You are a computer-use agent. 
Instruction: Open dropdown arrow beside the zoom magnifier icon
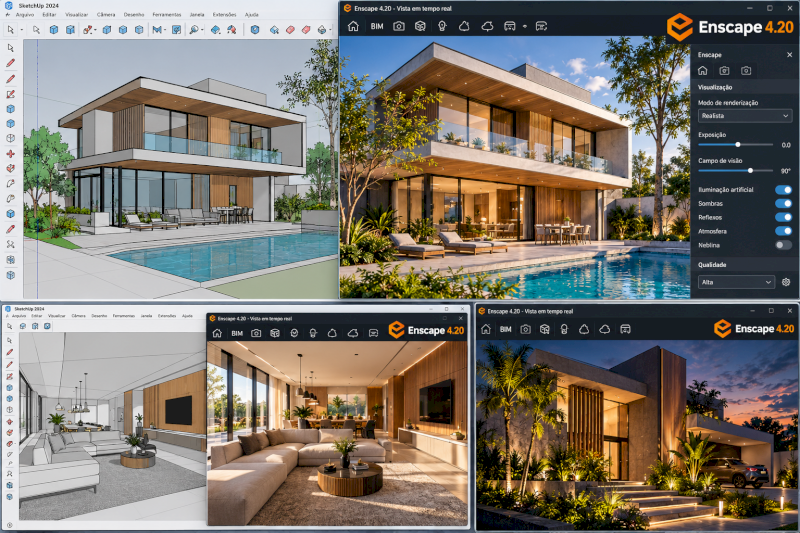[202, 31]
